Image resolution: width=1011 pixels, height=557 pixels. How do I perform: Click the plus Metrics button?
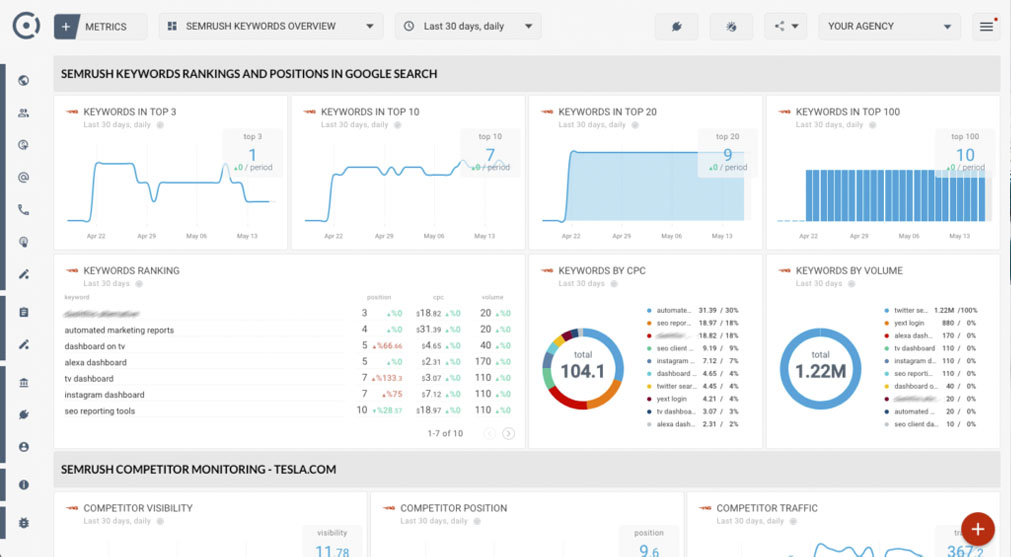click(100, 26)
